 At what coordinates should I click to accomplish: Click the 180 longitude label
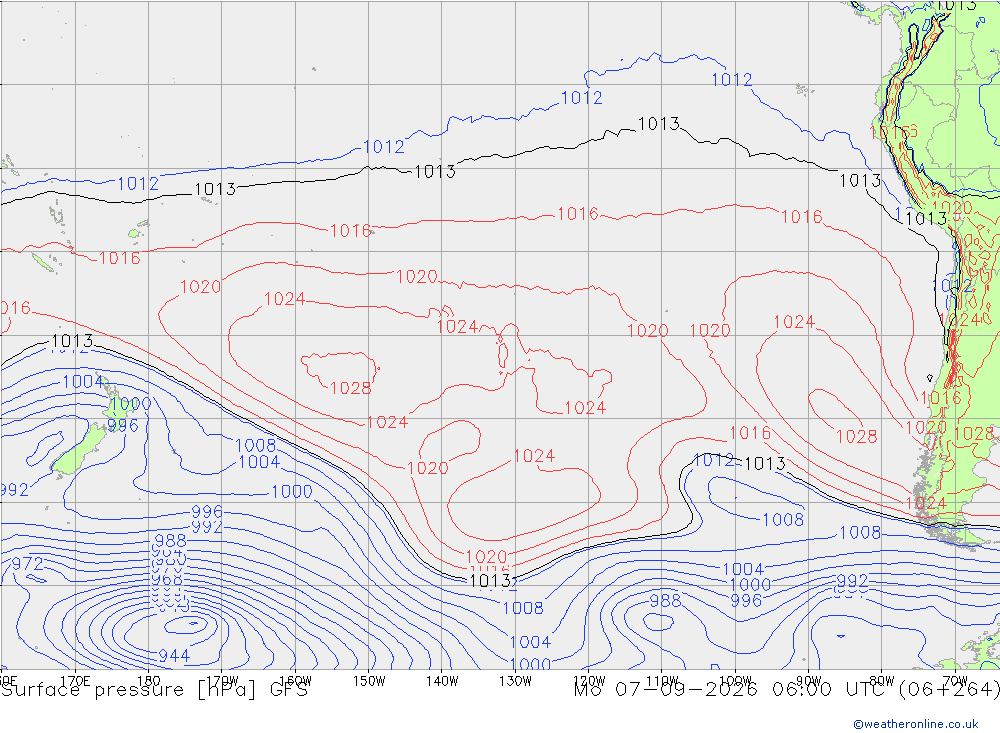(148, 681)
